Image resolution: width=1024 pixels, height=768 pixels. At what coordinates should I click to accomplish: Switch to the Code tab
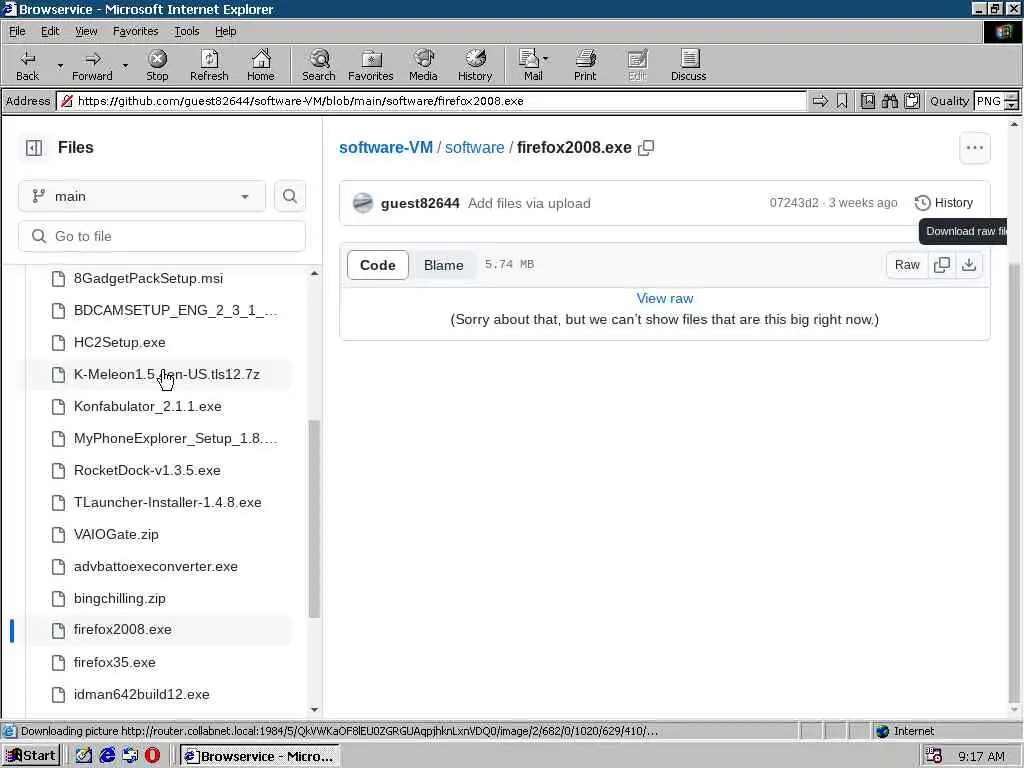(x=377, y=265)
